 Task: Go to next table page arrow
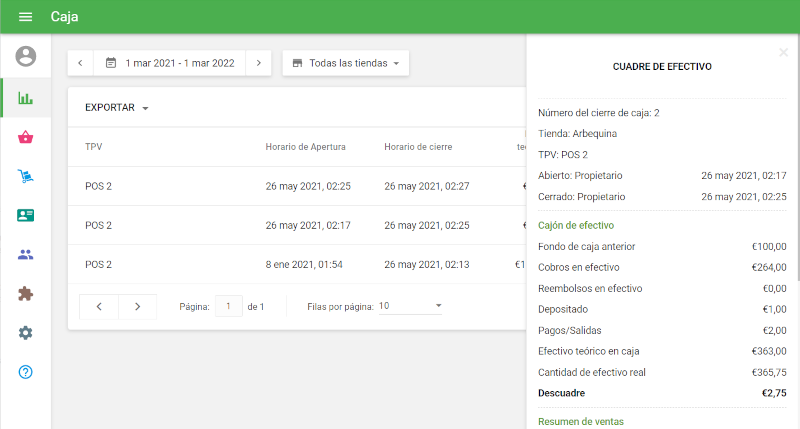click(x=137, y=306)
